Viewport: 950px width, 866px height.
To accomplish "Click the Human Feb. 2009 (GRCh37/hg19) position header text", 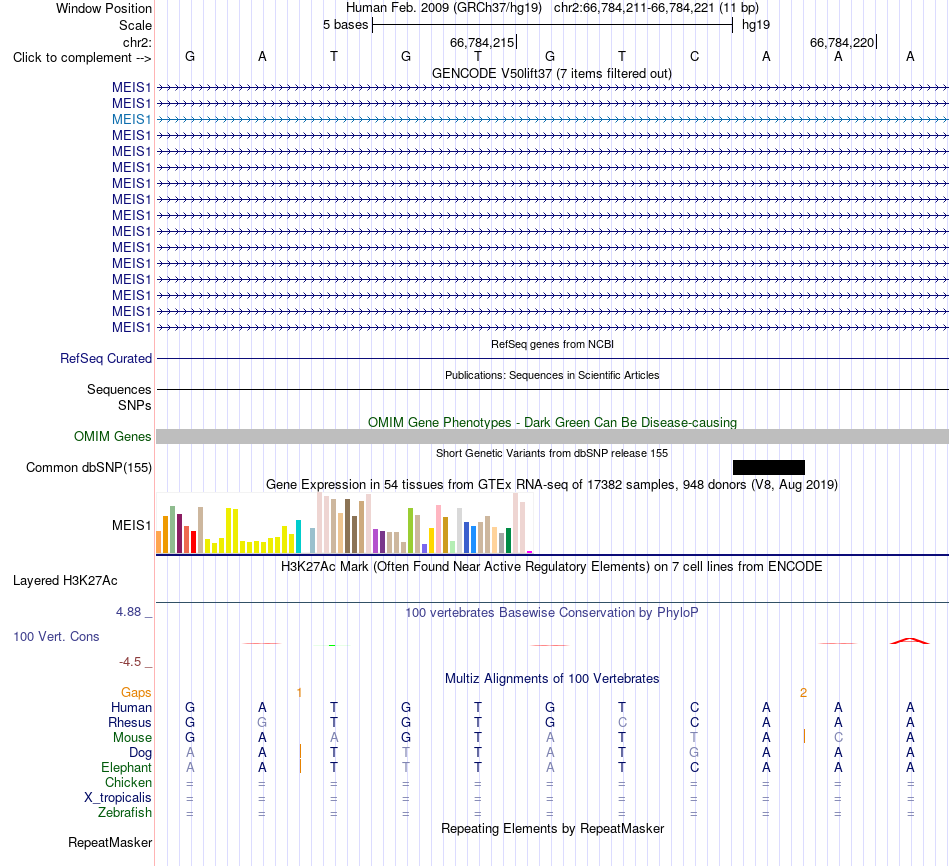I will (443, 8).
